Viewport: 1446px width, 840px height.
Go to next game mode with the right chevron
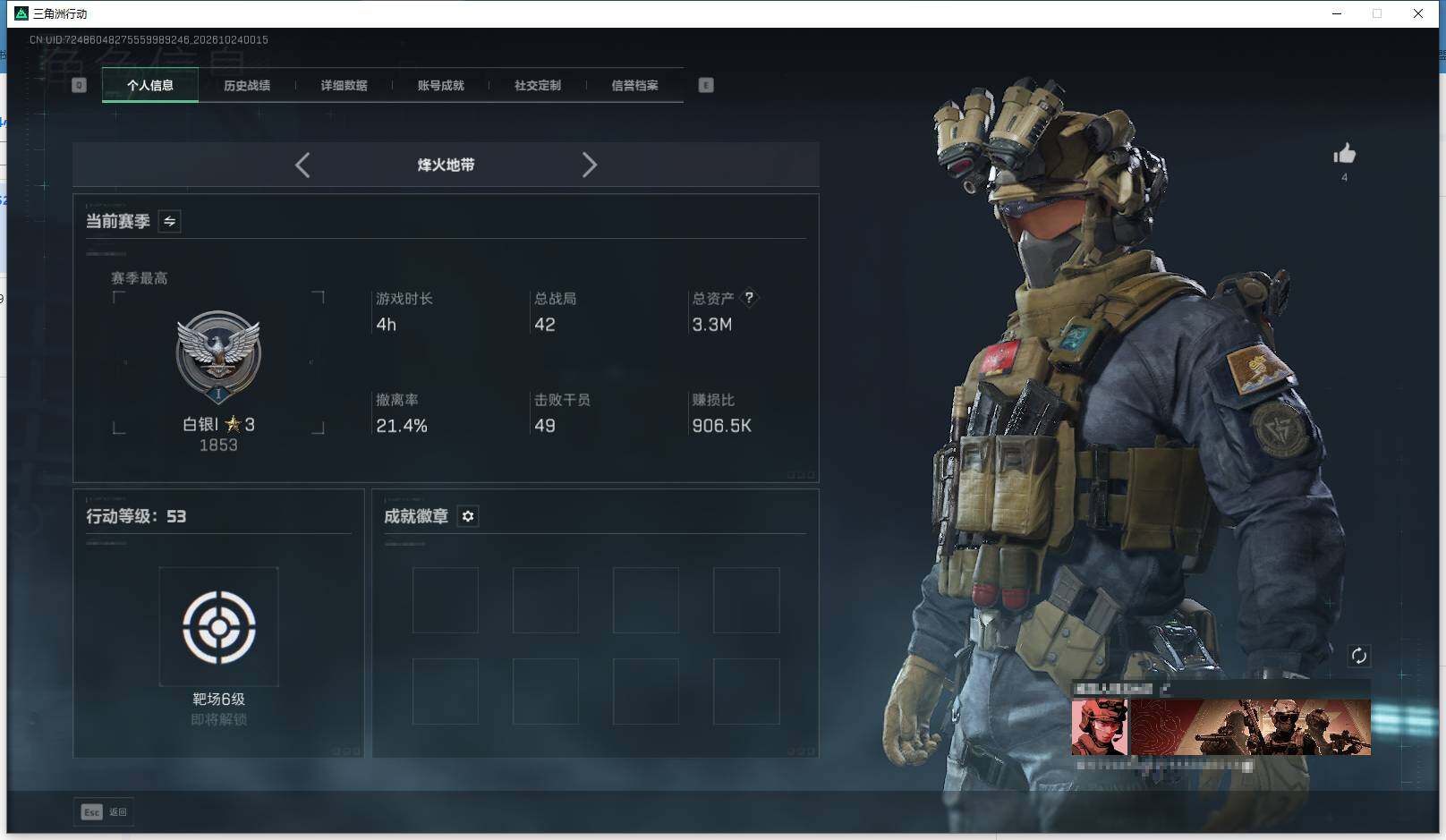589,165
